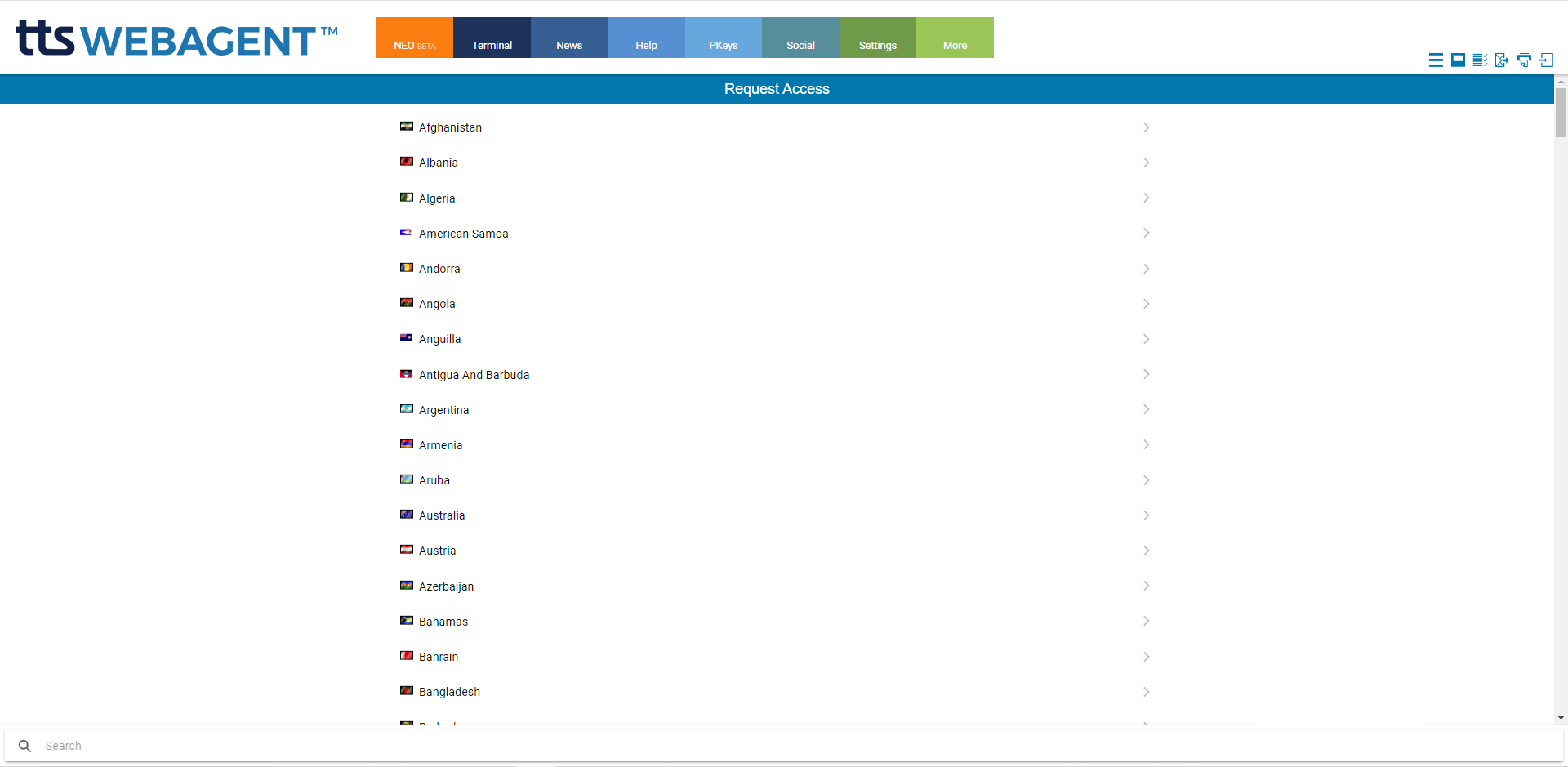This screenshot has height=767, width=1568.
Task: Expand the Bahamas entry chevron
Action: pyautogui.click(x=1146, y=621)
